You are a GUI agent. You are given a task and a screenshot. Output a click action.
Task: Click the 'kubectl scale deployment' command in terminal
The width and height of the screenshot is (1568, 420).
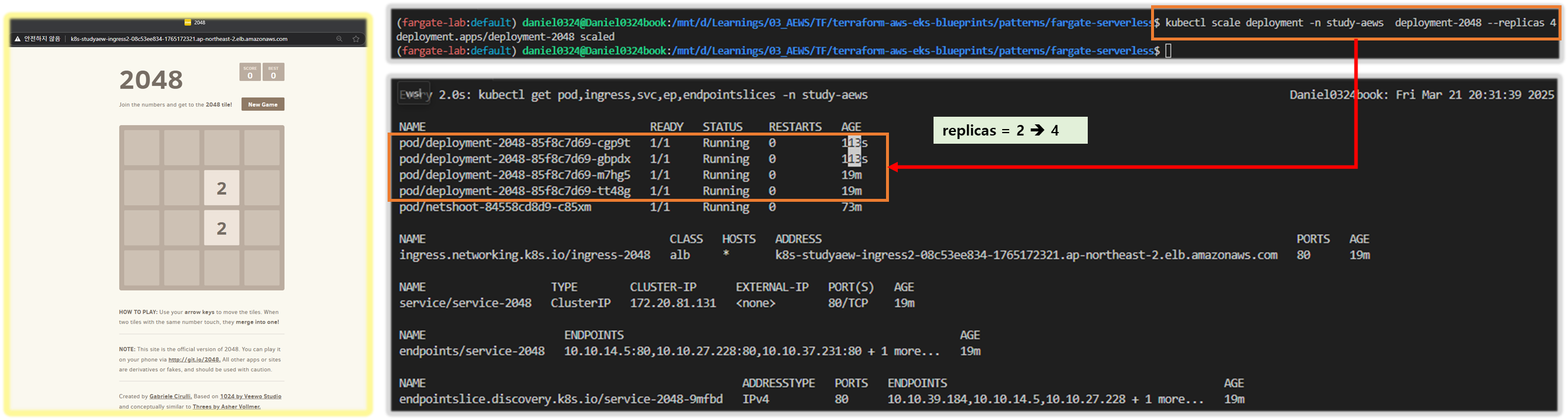pos(1360,23)
